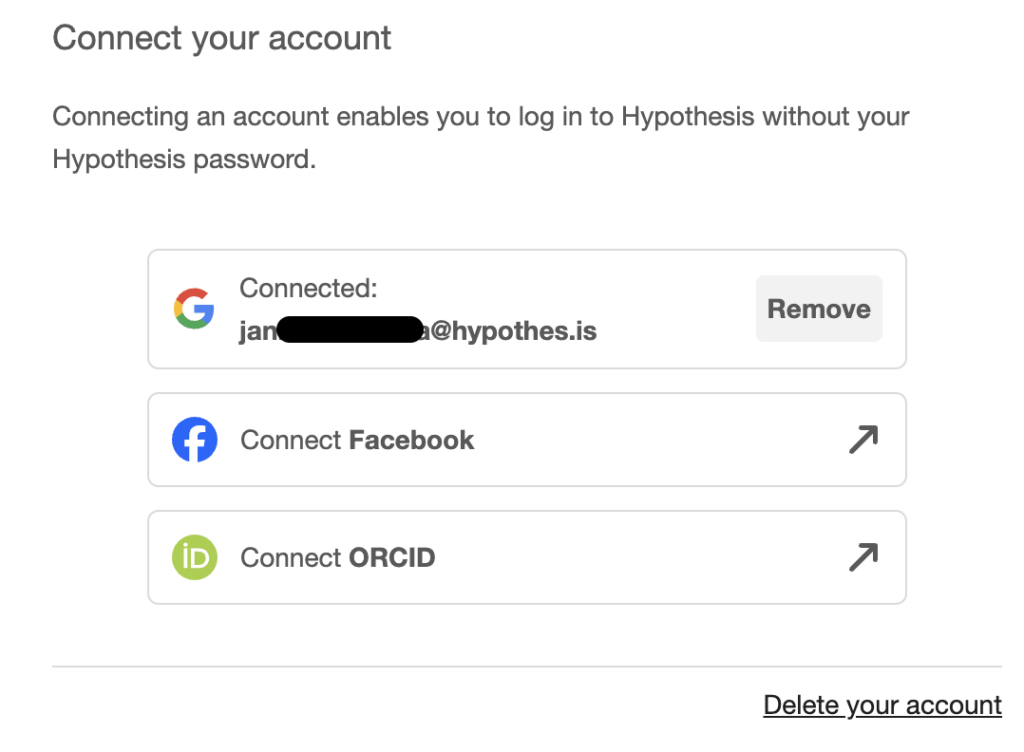Click the Remove button for the Google account
This screenshot has width=1024, height=752.
818,309
